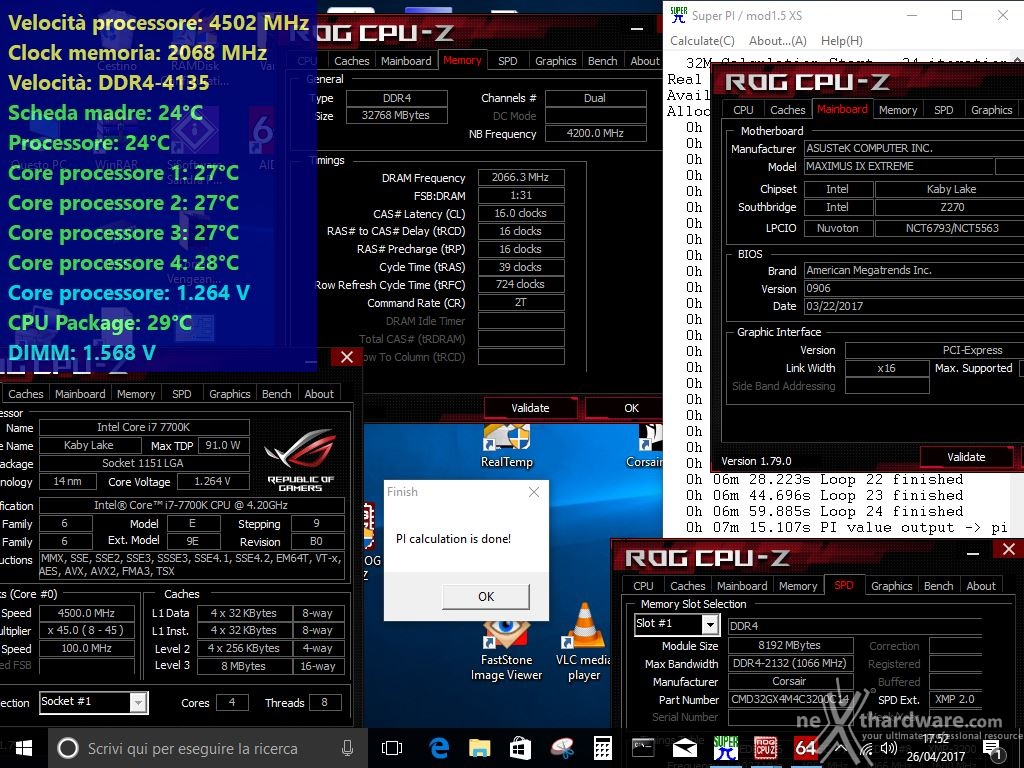Click Validate in the Memory CPU-Z window
1024x768 pixels.
coord(530,408)
